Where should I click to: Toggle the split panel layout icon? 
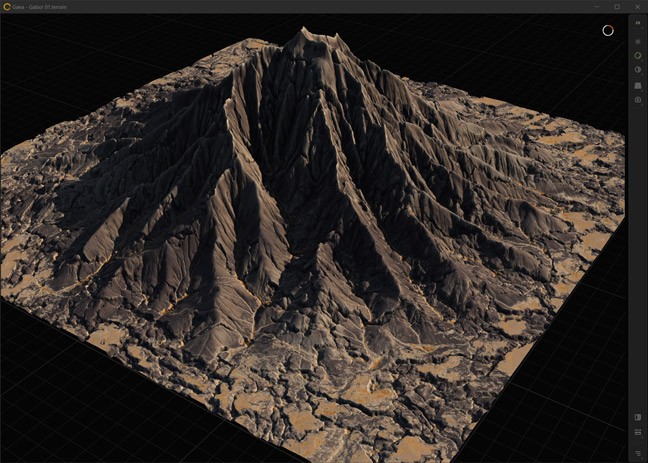(x=638, y=417)
